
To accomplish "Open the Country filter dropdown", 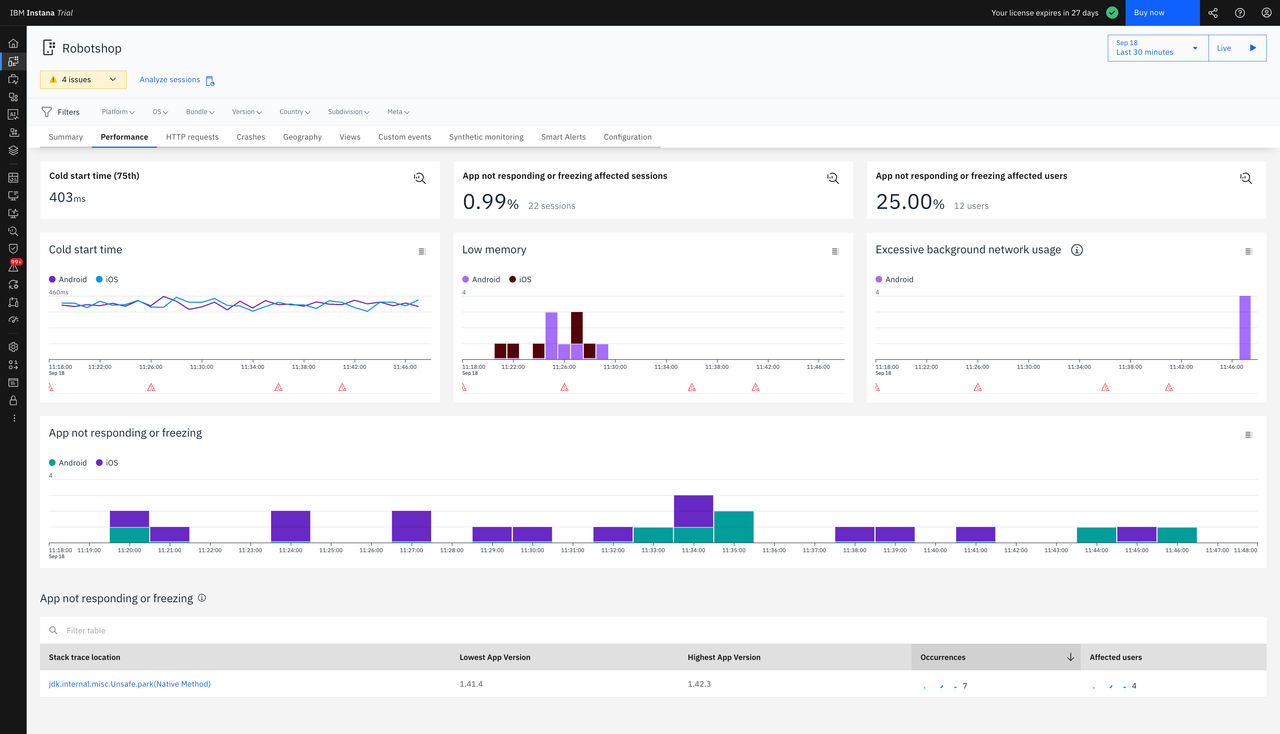I will click(294, 112).
